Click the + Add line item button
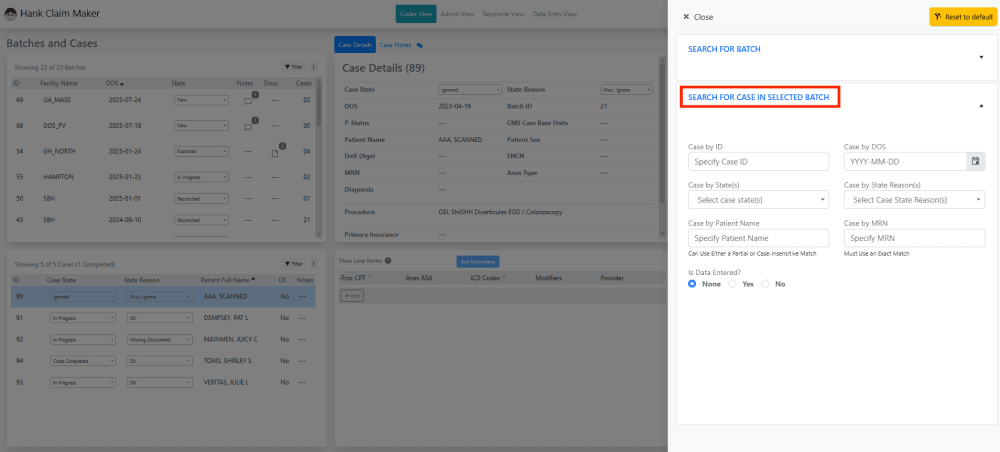The height and width of the screenshot is (452, 1000). pyautogui.click(x=352, y=296)
